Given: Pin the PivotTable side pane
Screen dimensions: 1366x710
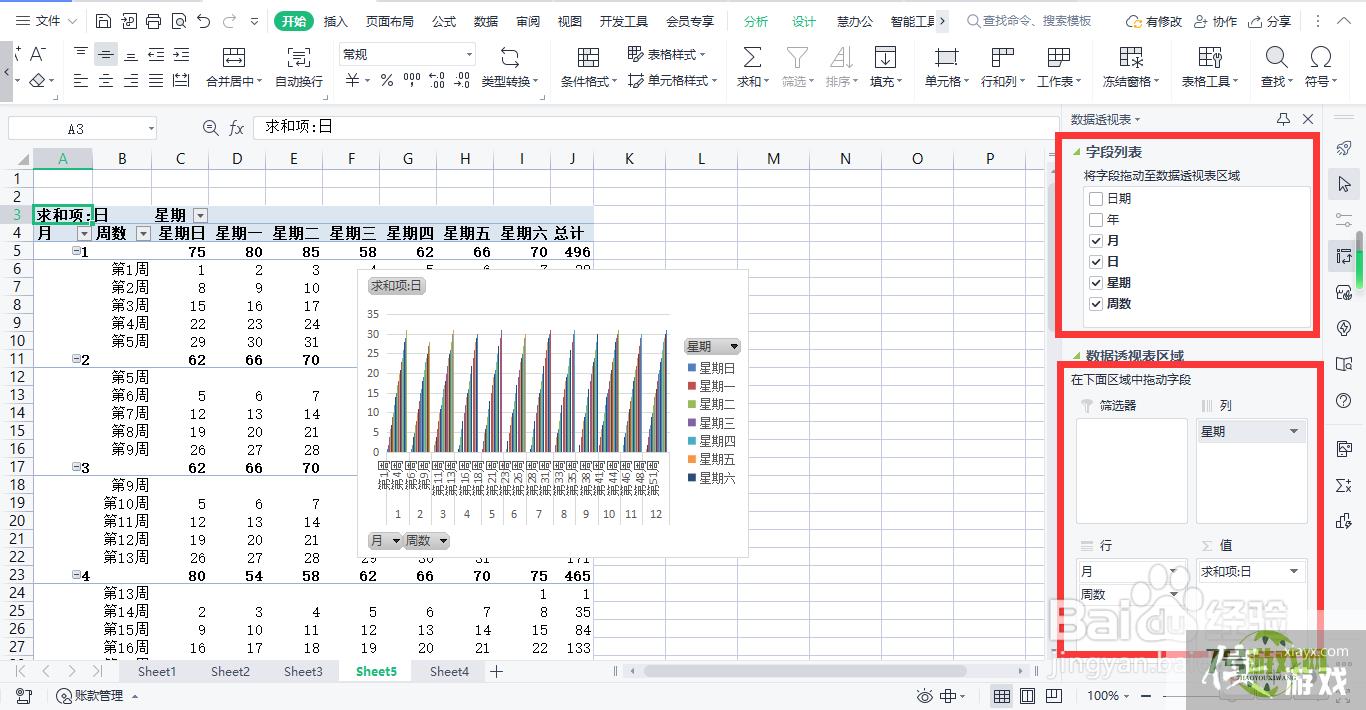Looking at the screenshot, I should 1283,119.
